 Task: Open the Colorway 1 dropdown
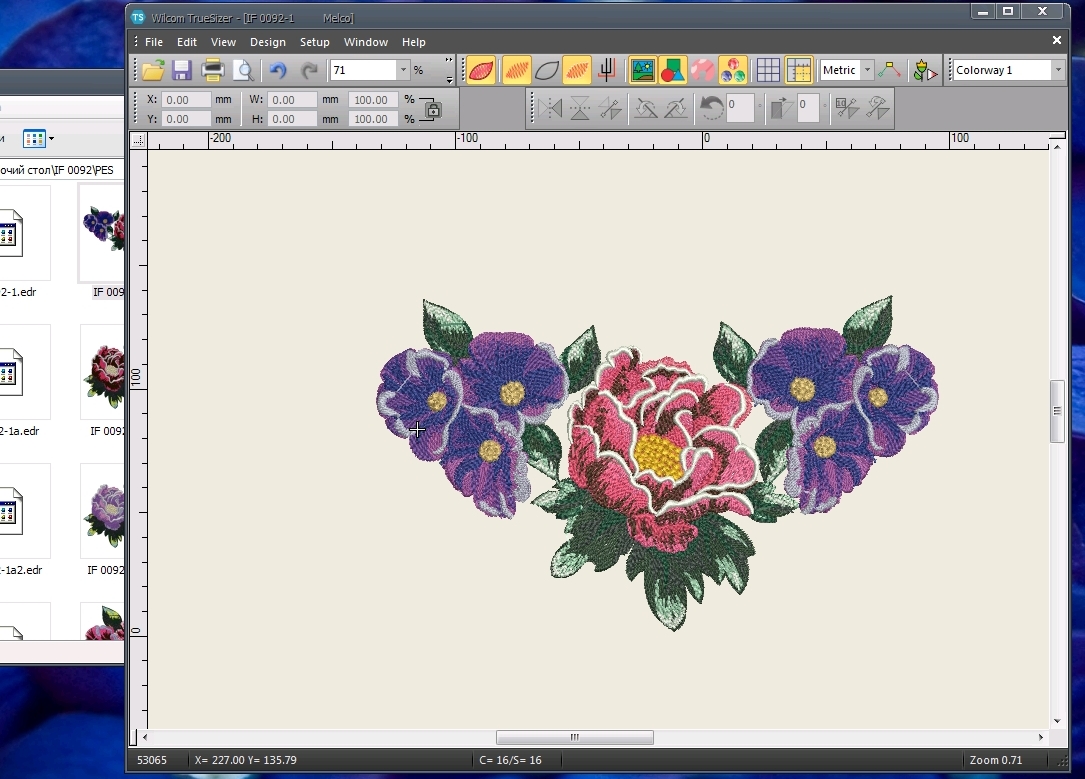click(x=1058, y=70)
